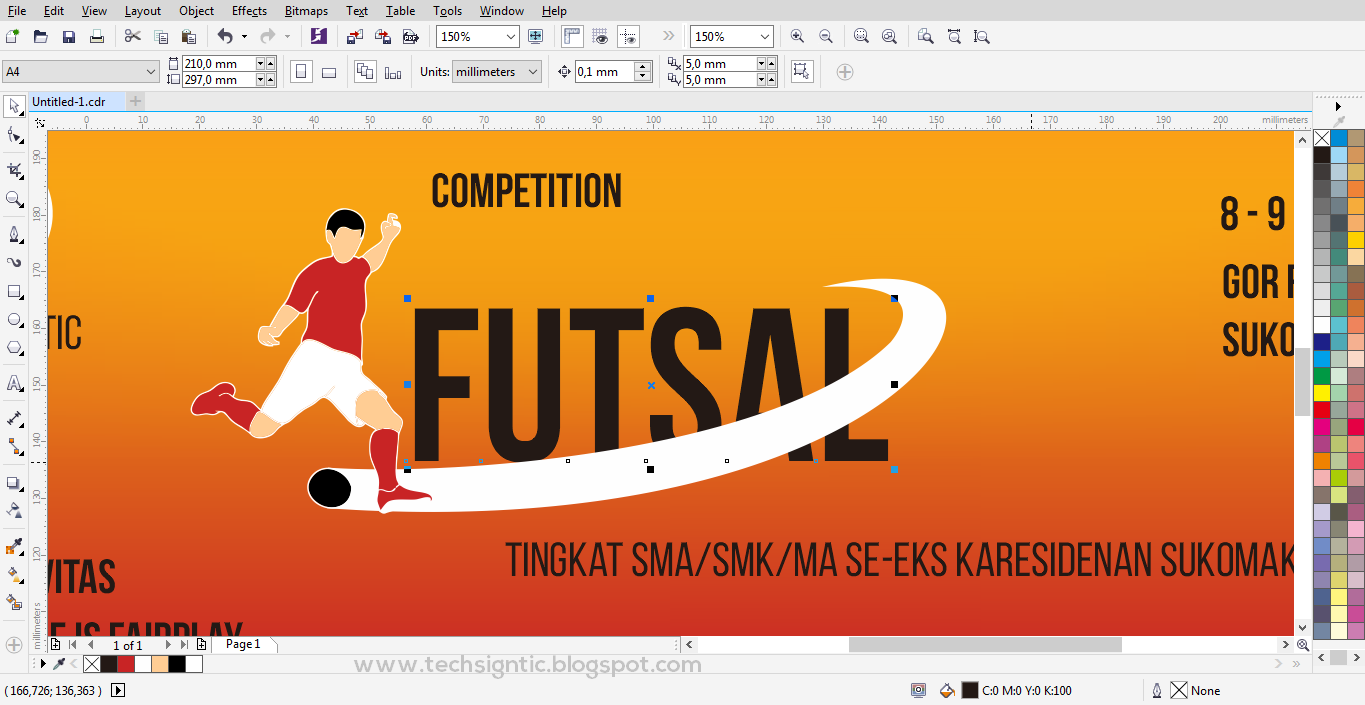This screenshot has height=705, width=1365.
Task: Select the Shape tool
Action: click(x=13, y=135)
